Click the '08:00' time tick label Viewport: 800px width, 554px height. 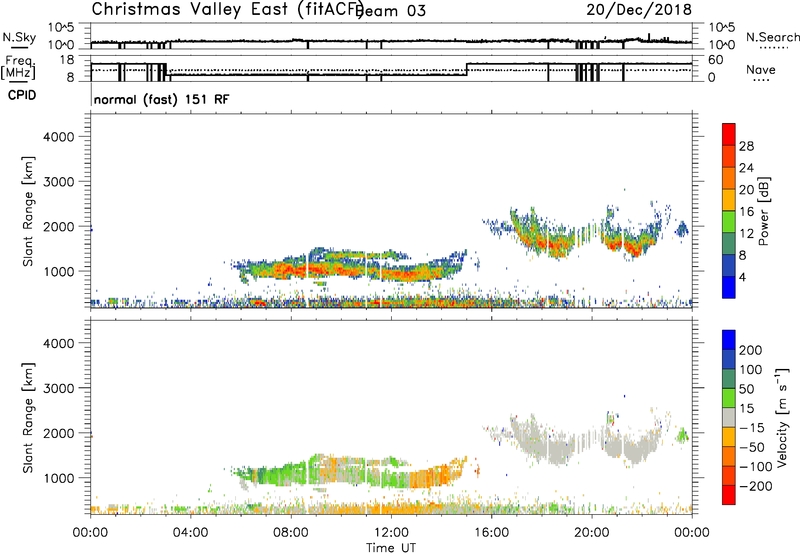click(x=291, y=533)
